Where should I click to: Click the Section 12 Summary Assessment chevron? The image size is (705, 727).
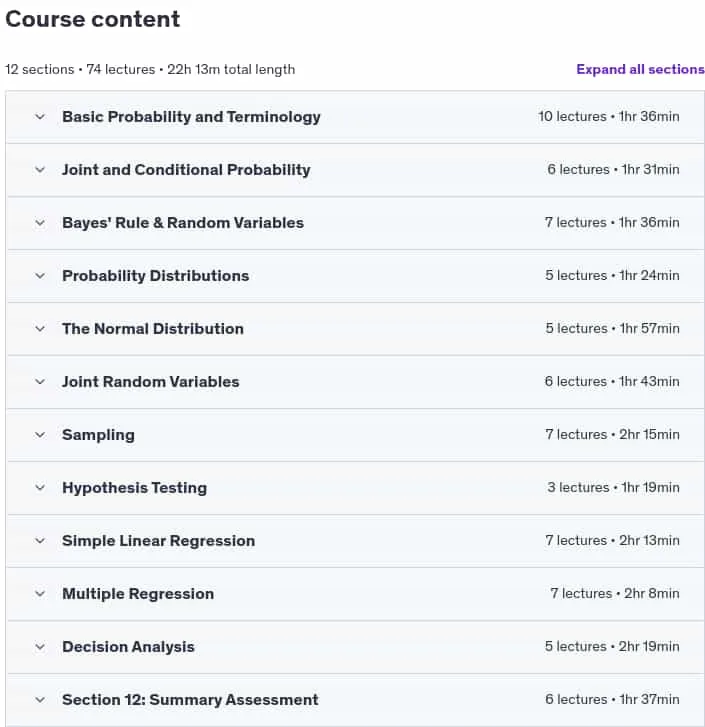(x=40, y=699)
